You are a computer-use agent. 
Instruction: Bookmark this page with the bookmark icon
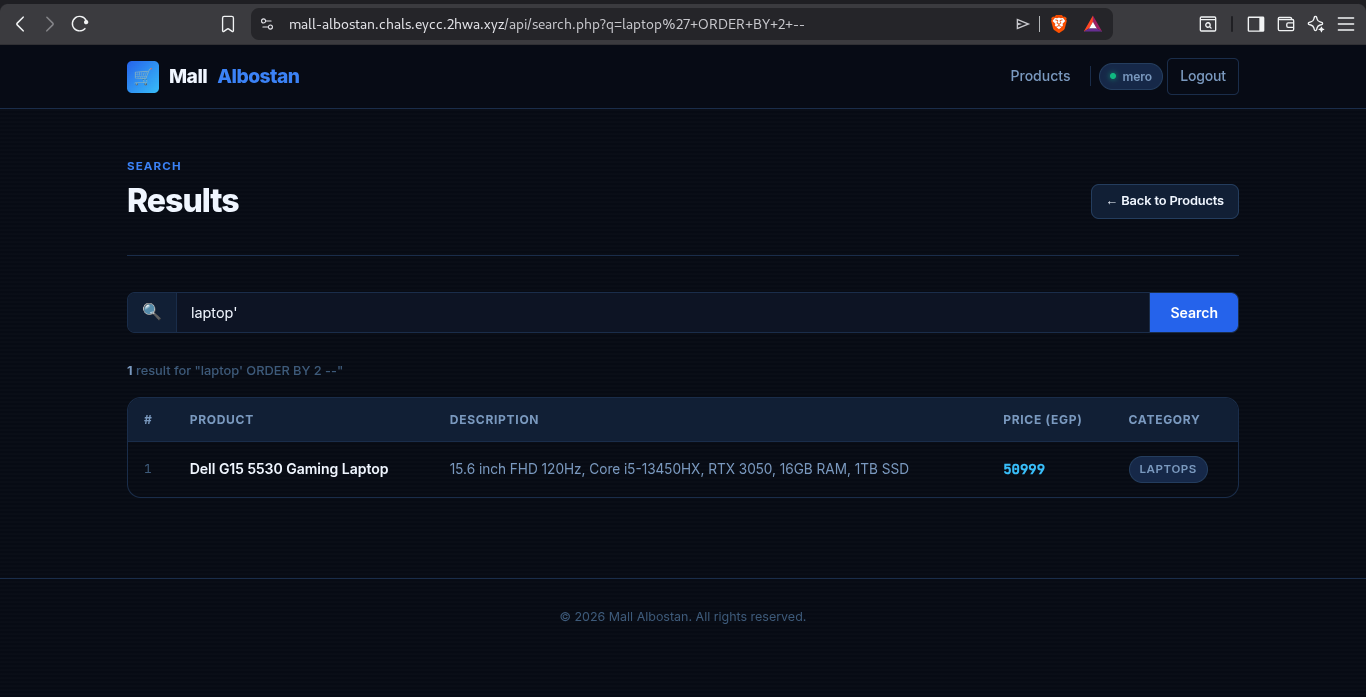[x=228, y=24]
